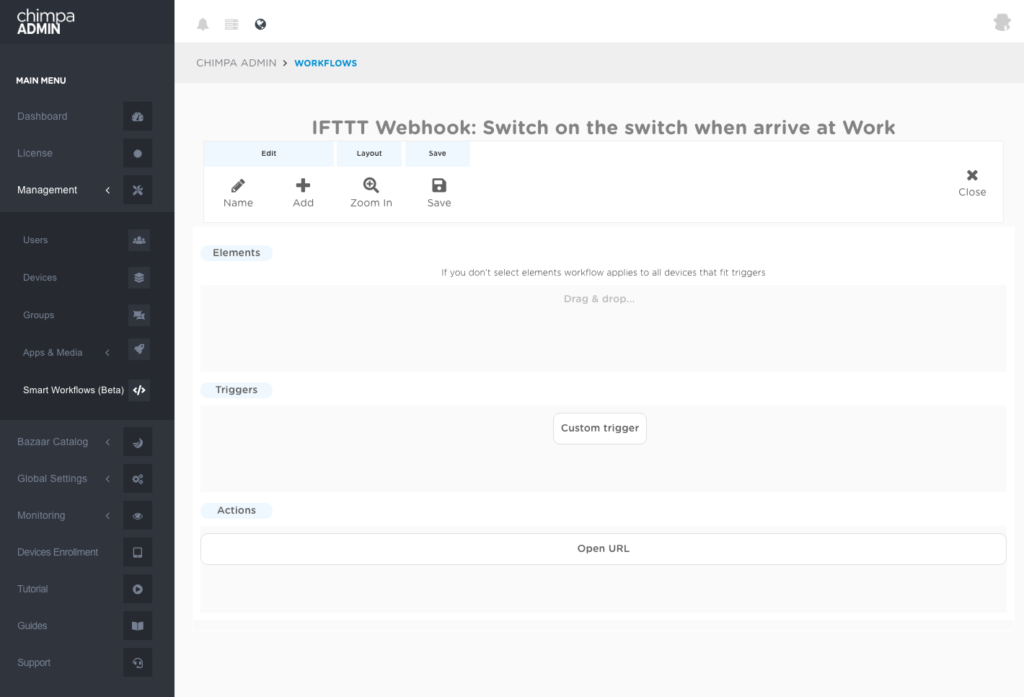Click the workflow title heading
The image size is (1024, 697).
(603, 127)
